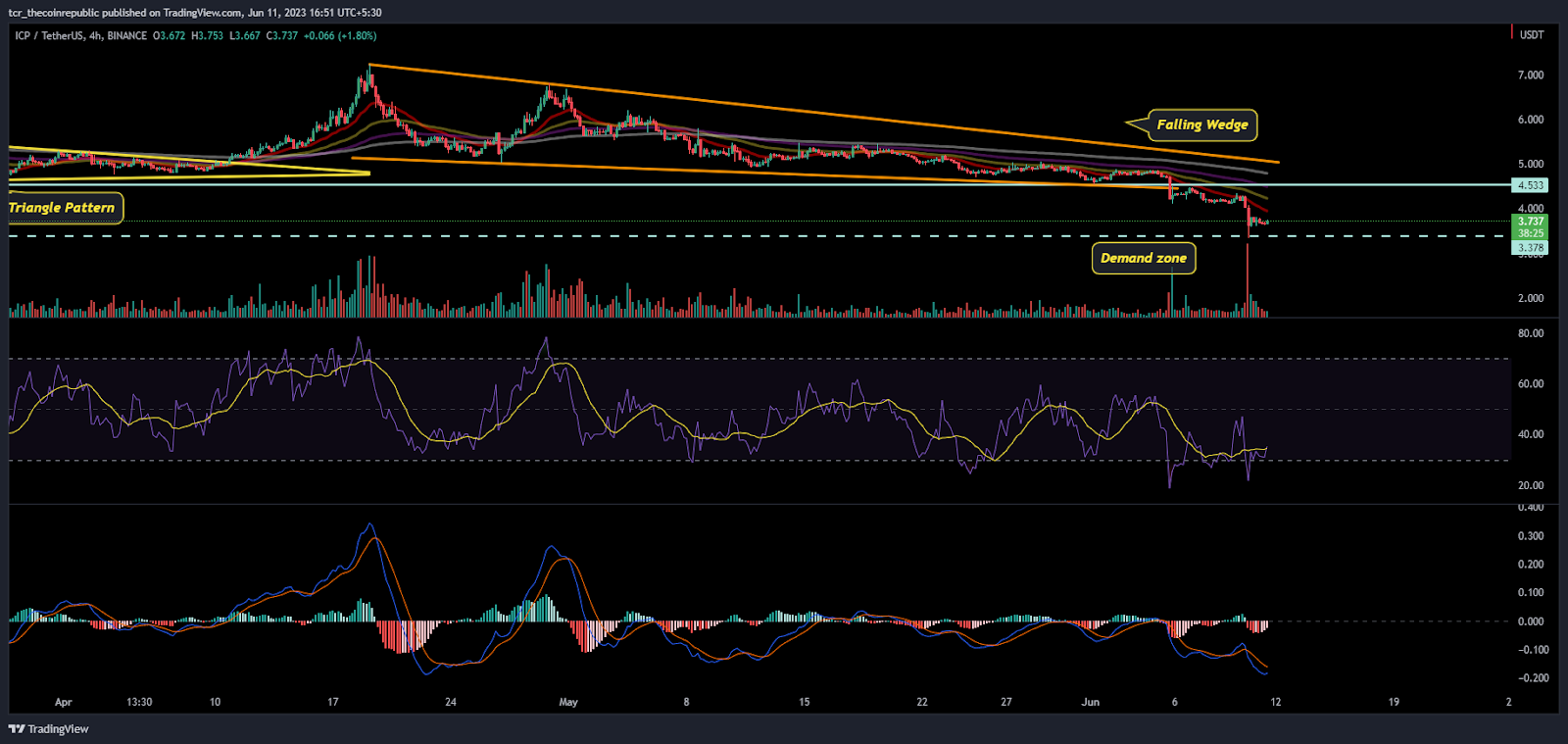Click the May label on time axis
The image size is (1568, 744).
[568, 702]
